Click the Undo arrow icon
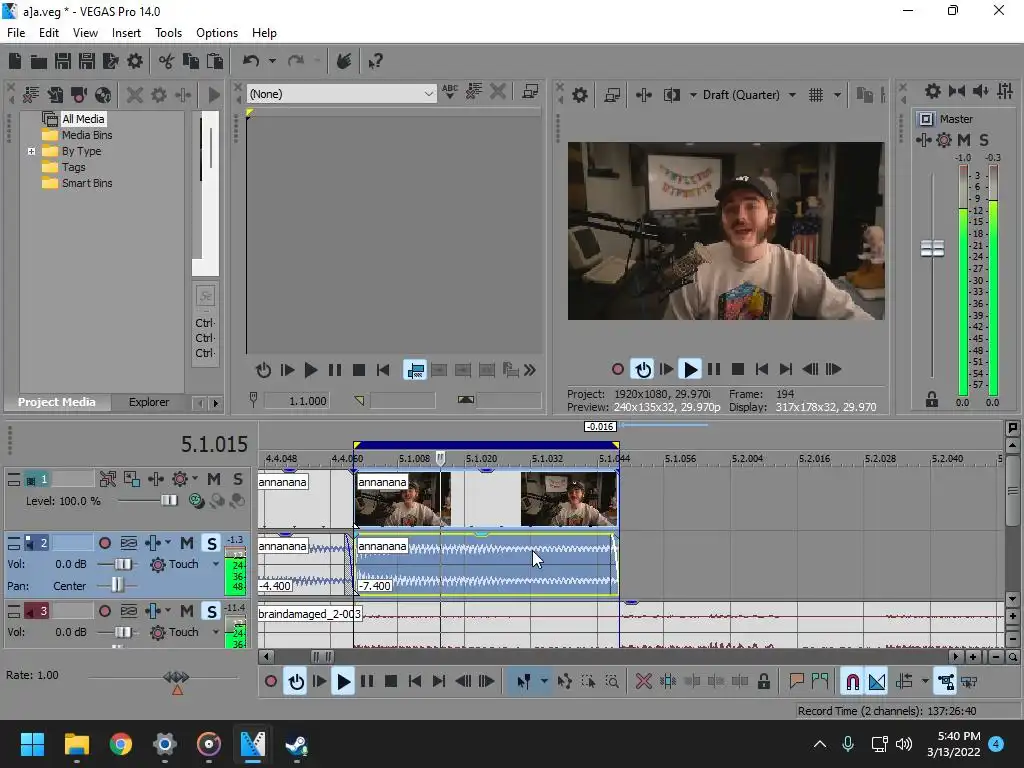This screenshot has height=768, width=1024. click(251, 62)
